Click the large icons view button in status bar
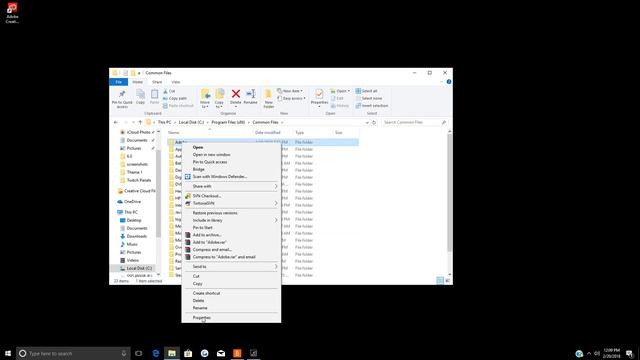The width and height of the screenshot is (640, 360). [448, 280]
